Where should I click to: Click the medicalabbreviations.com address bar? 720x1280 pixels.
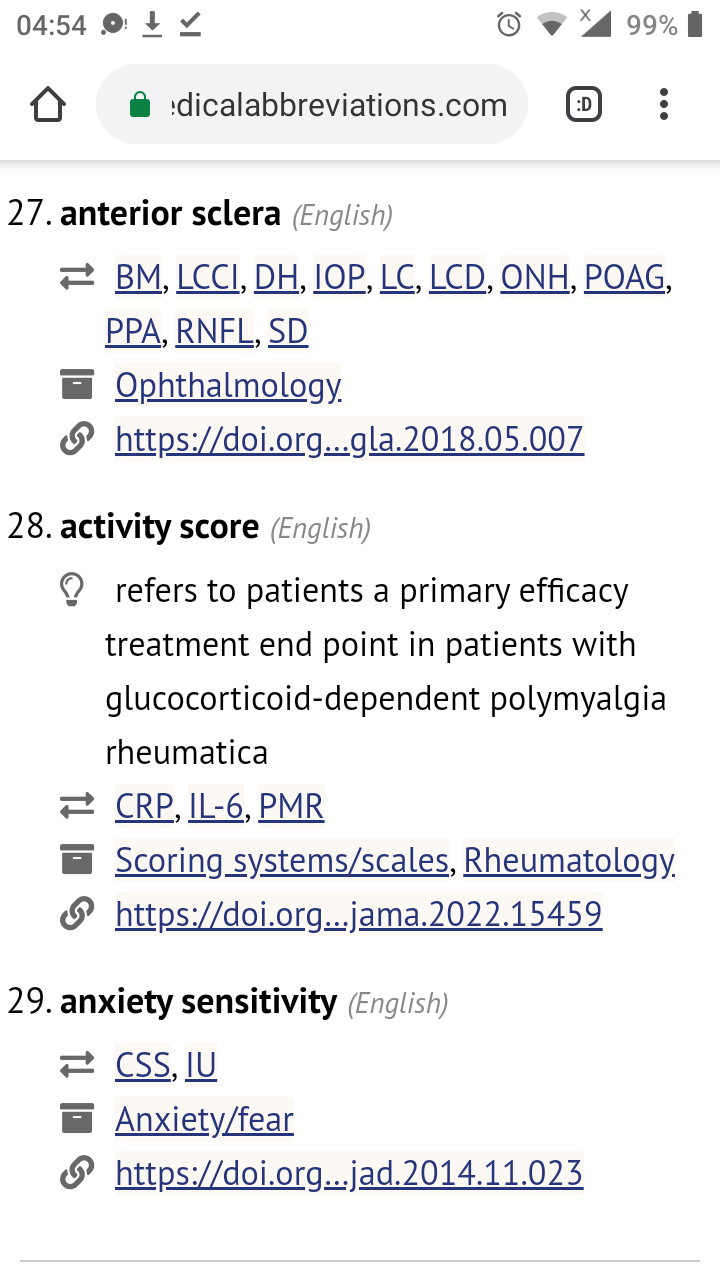pyautogui.click(x=312, y=104)
